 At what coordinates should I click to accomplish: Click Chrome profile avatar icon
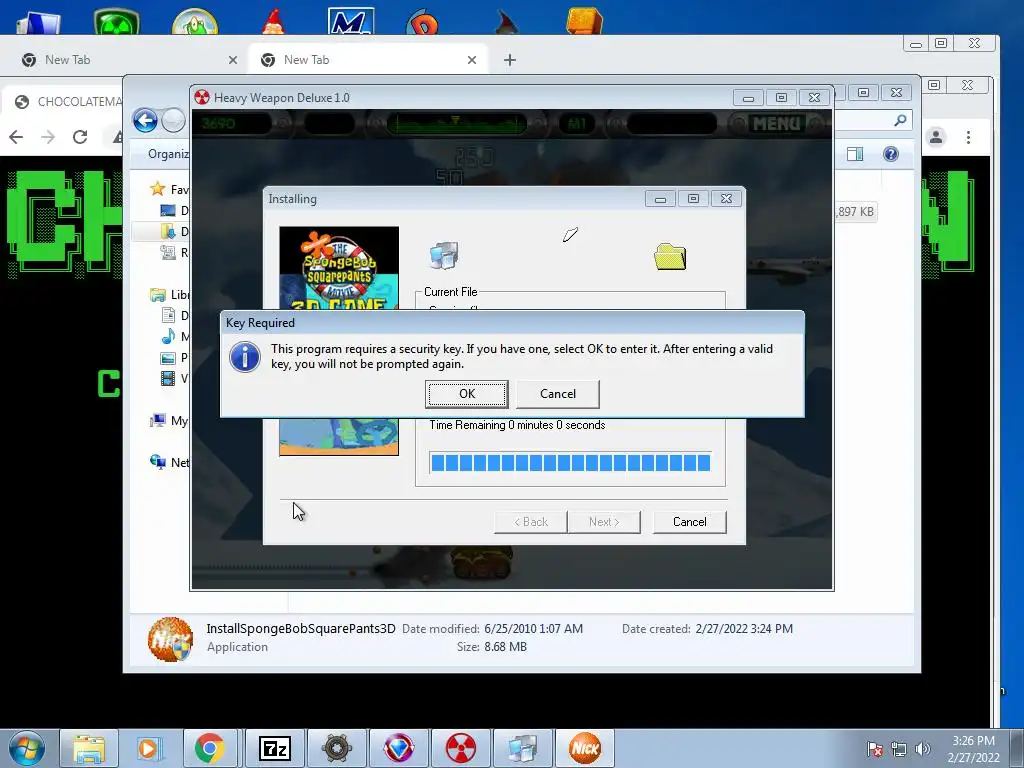coord(936,137)
